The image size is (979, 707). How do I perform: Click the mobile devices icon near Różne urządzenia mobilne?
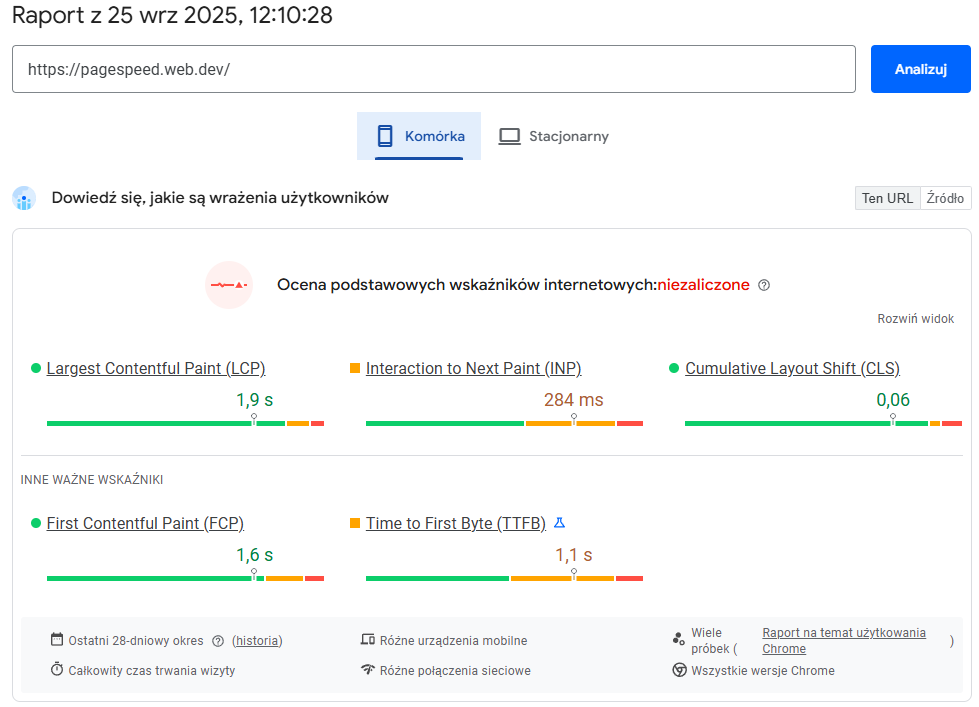pos(366,640)
